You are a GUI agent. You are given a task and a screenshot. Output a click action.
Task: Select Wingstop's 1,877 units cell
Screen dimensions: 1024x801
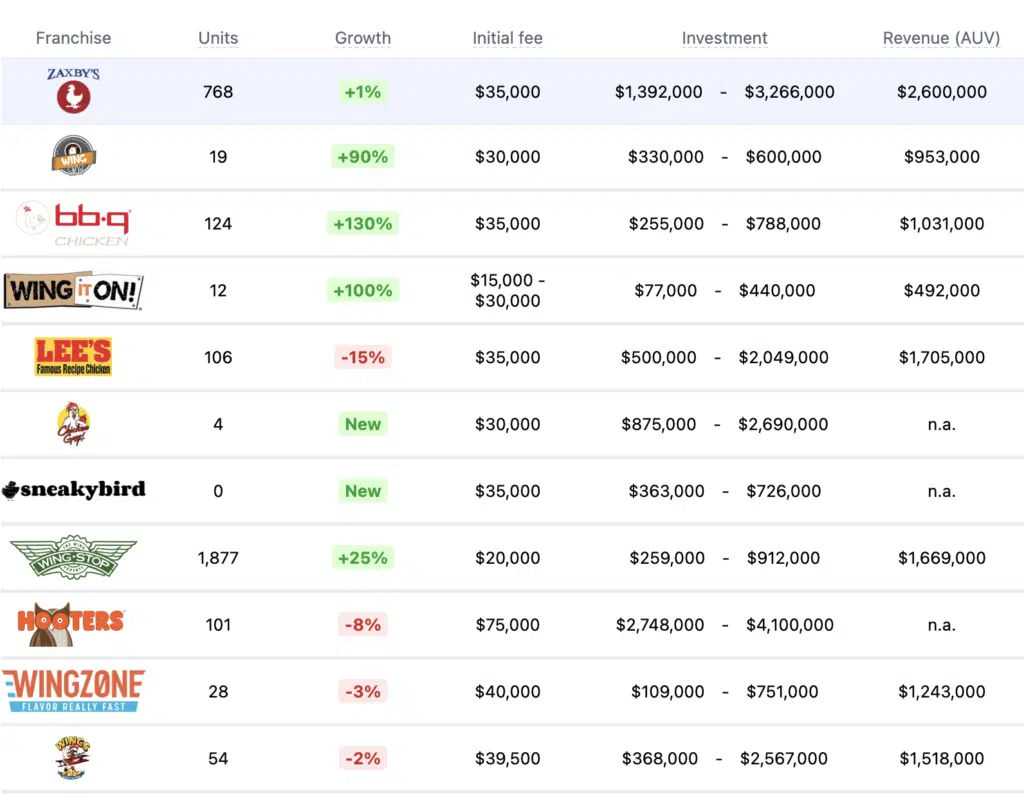pos(218,558)
